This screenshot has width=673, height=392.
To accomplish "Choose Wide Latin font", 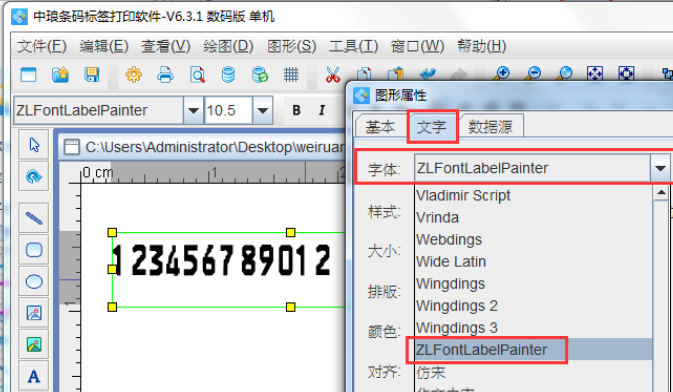I will tap(533, 261).
